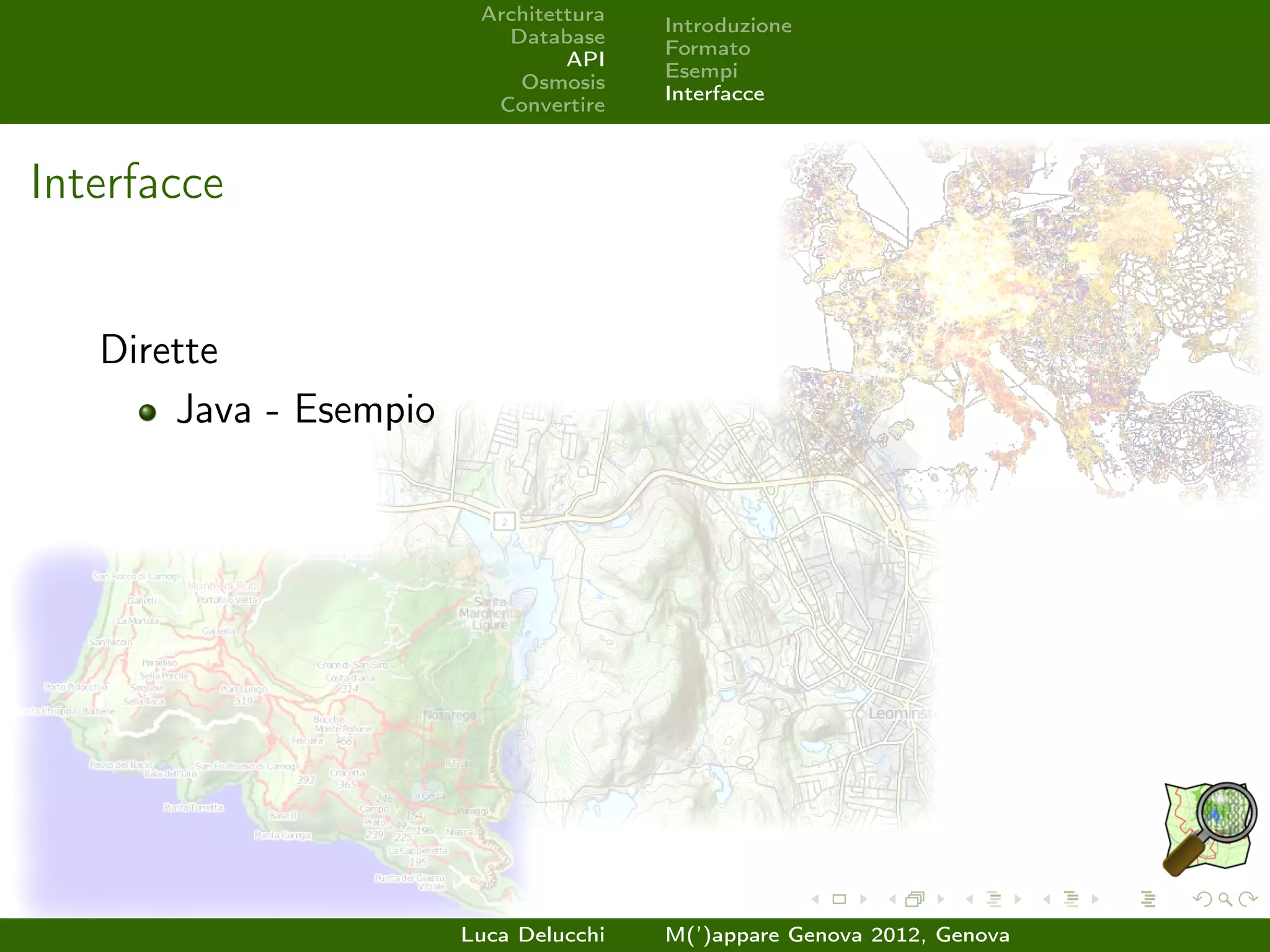
Task: Go to next section arrow
Action: 1095,899
